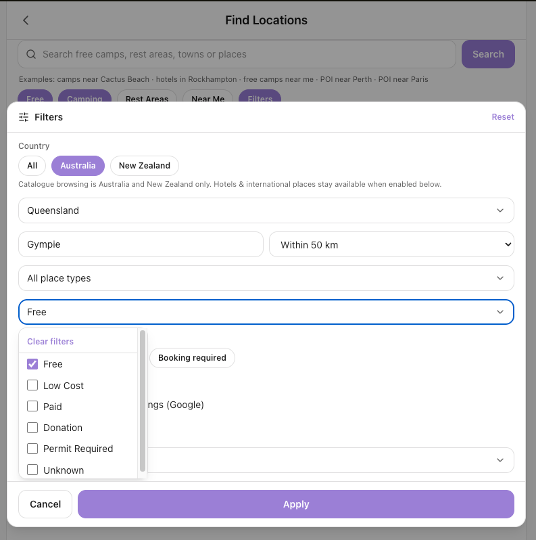This screenshot has height=540, width=536.
Task: Click the Near Me quick filter chip
Action: (208, 97)
